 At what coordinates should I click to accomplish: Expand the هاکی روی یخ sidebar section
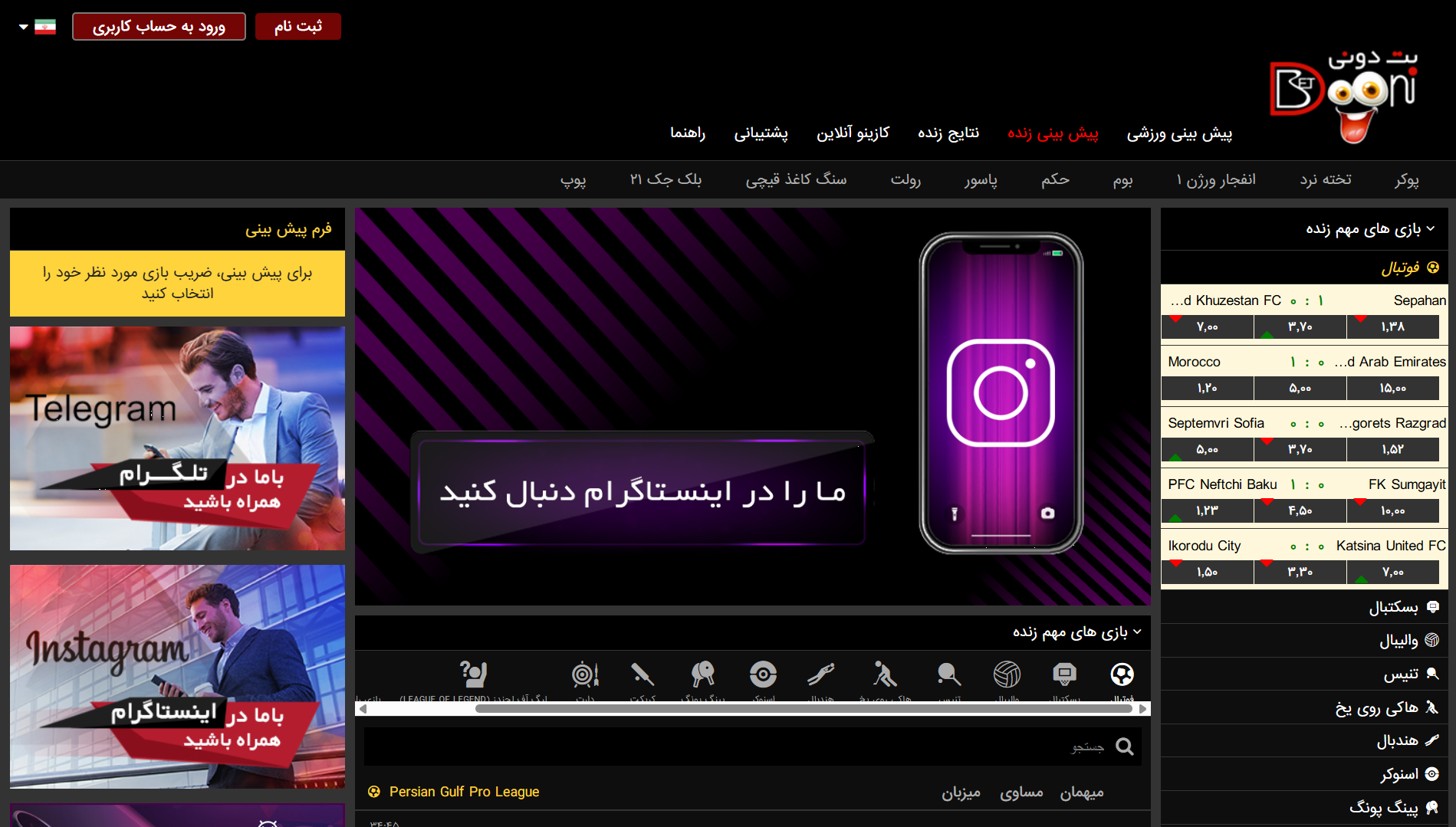(x=1304, y=707)
